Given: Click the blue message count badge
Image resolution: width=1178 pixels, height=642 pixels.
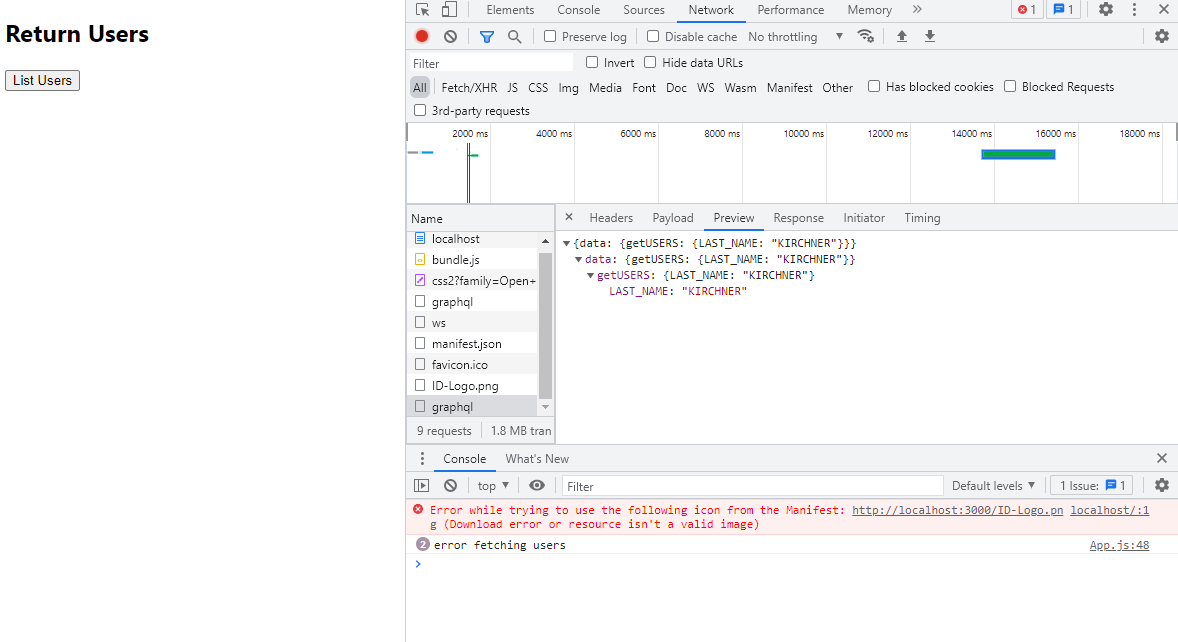Looking at the screenshot, I should point(1063,10).
